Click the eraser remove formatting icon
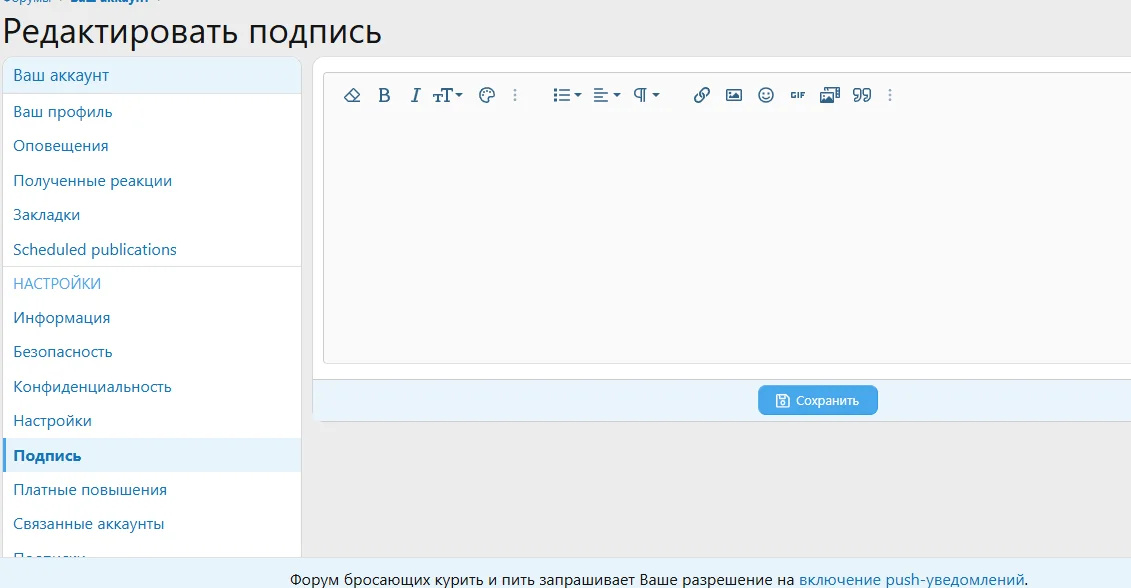The height and width of the screenshot is (588, 1131). pyautogui.click(x=352, y=95)
